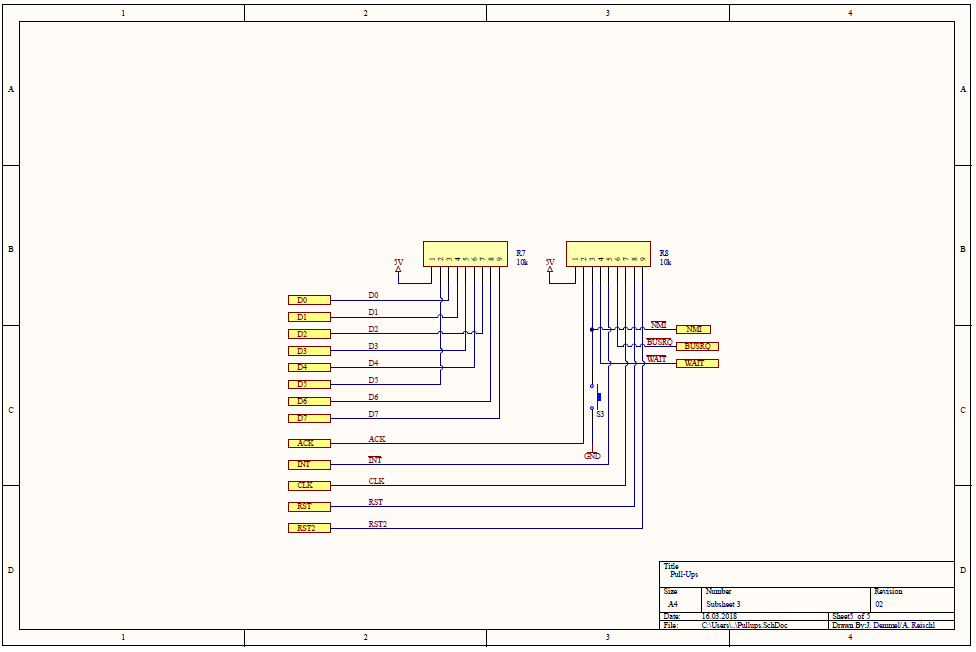Click the D7 net label on wire

click(x=373, y=414)
